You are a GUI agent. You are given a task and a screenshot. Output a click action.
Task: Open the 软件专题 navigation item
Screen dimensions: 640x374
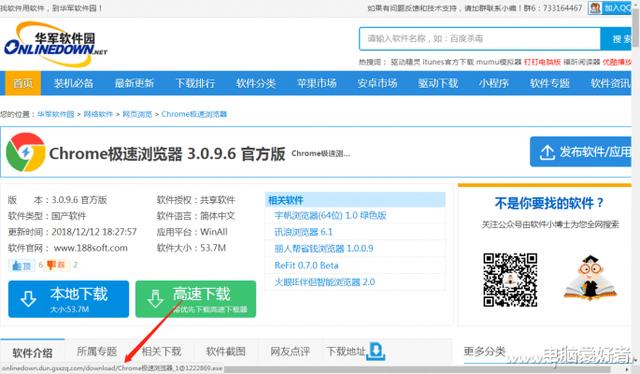click(550, 83)
